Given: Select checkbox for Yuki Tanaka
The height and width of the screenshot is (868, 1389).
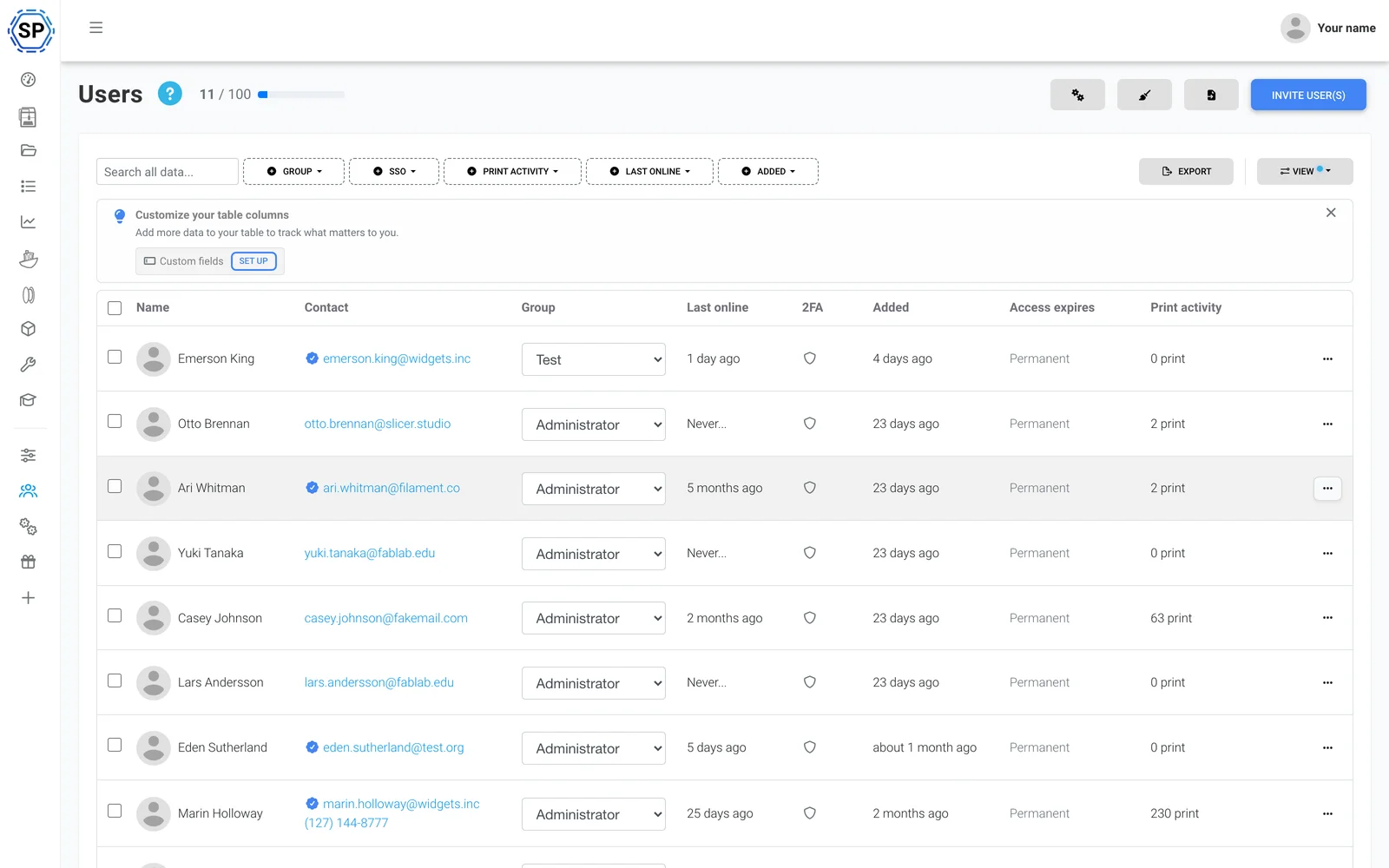Looking at the screenshot, I should click(x=115, y=551).
